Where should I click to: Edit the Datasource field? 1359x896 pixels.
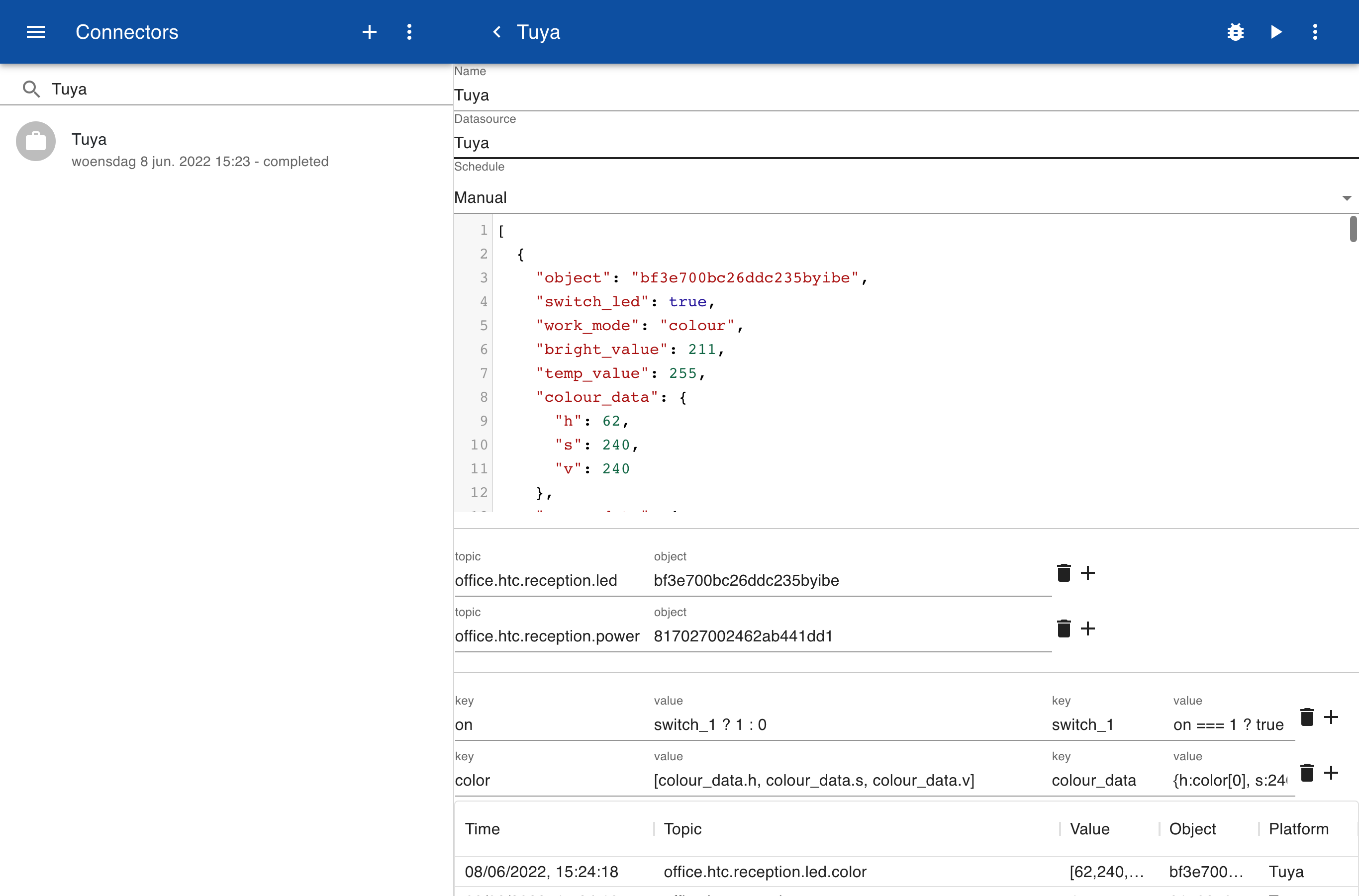click(906, 143)
